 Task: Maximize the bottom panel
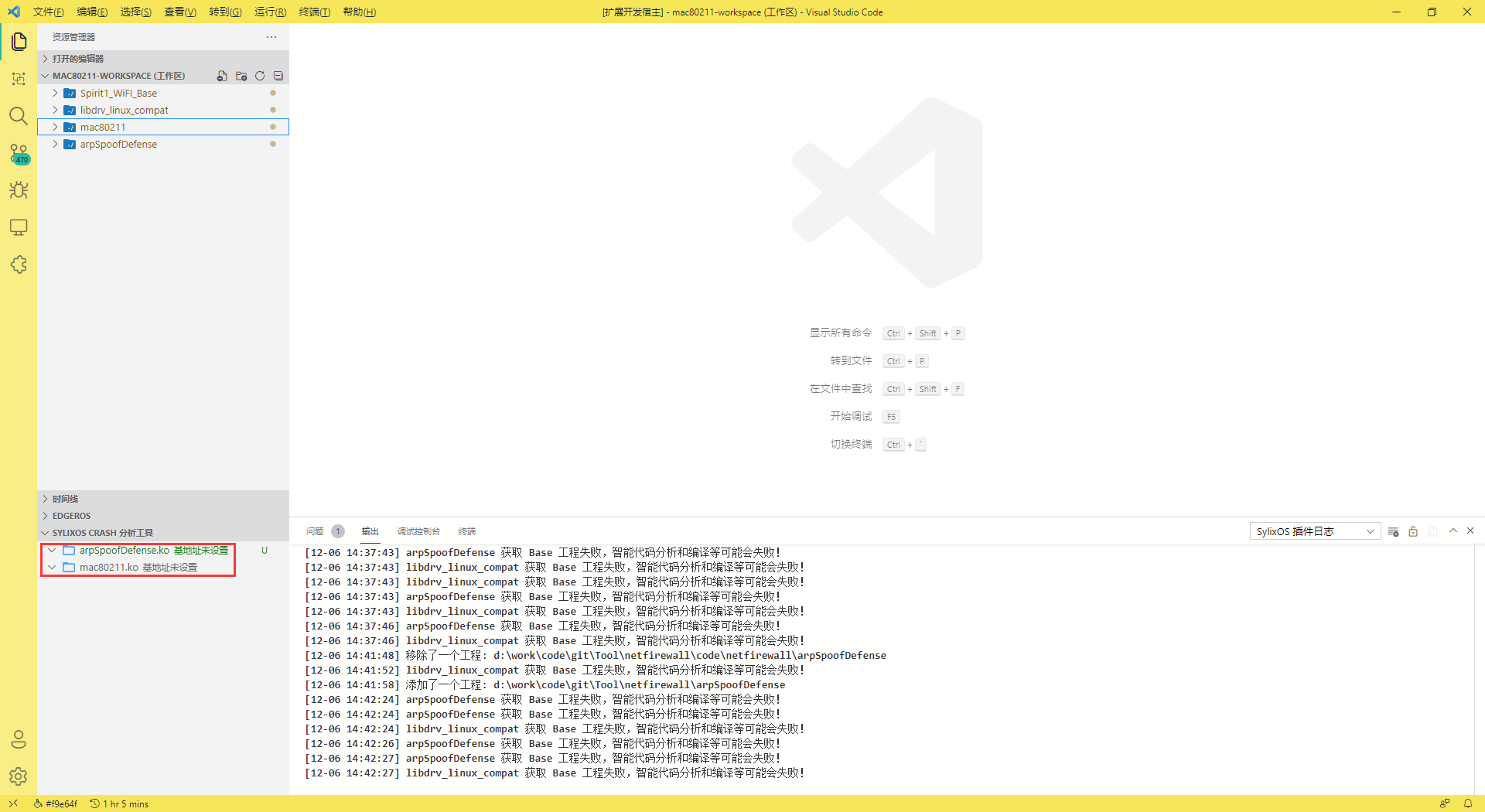(1453, 531)
